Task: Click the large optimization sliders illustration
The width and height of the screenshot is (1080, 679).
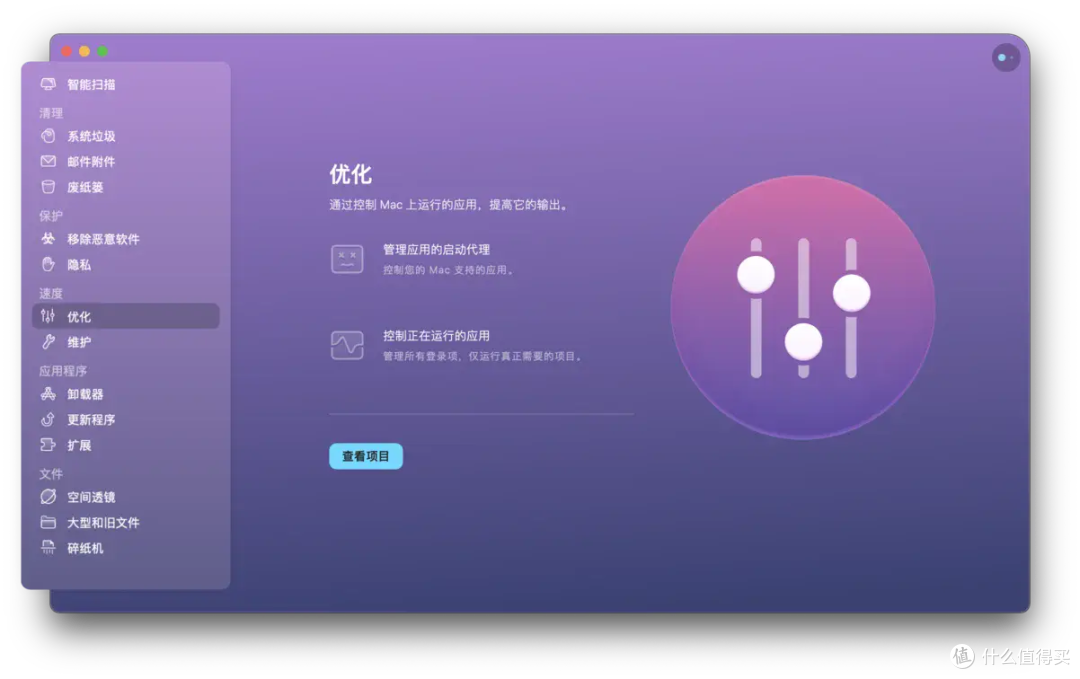Action: (803, 307)
